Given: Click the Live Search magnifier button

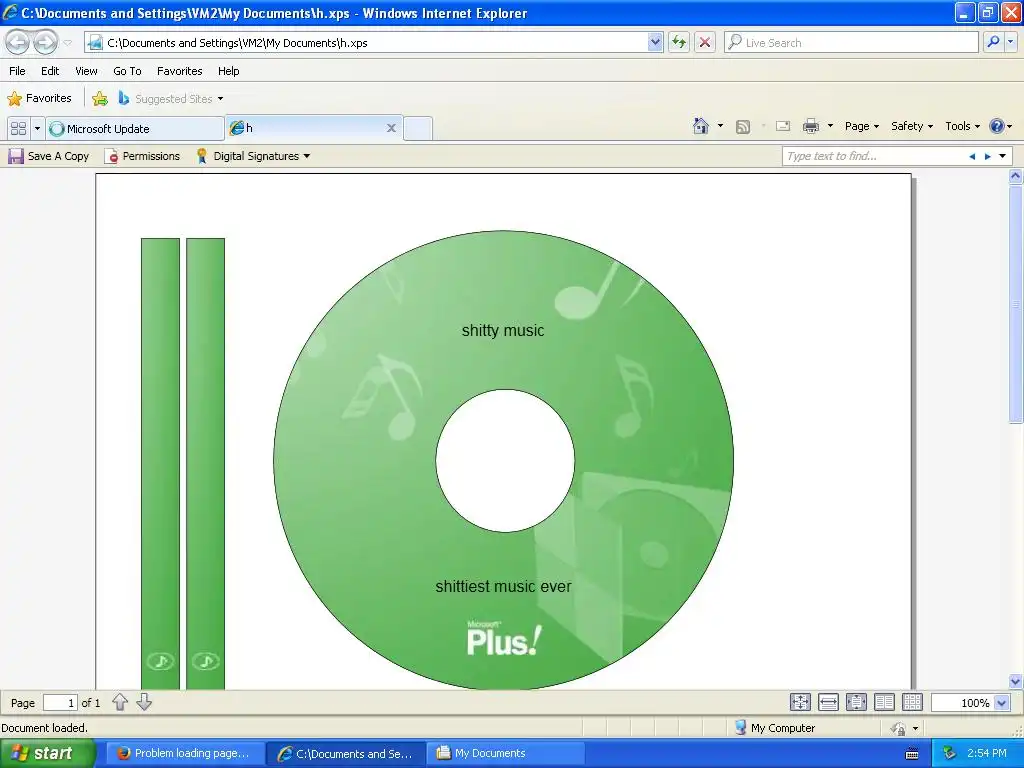Looking at the screenshot, I should pyautogui.click(x=993, y=42).
